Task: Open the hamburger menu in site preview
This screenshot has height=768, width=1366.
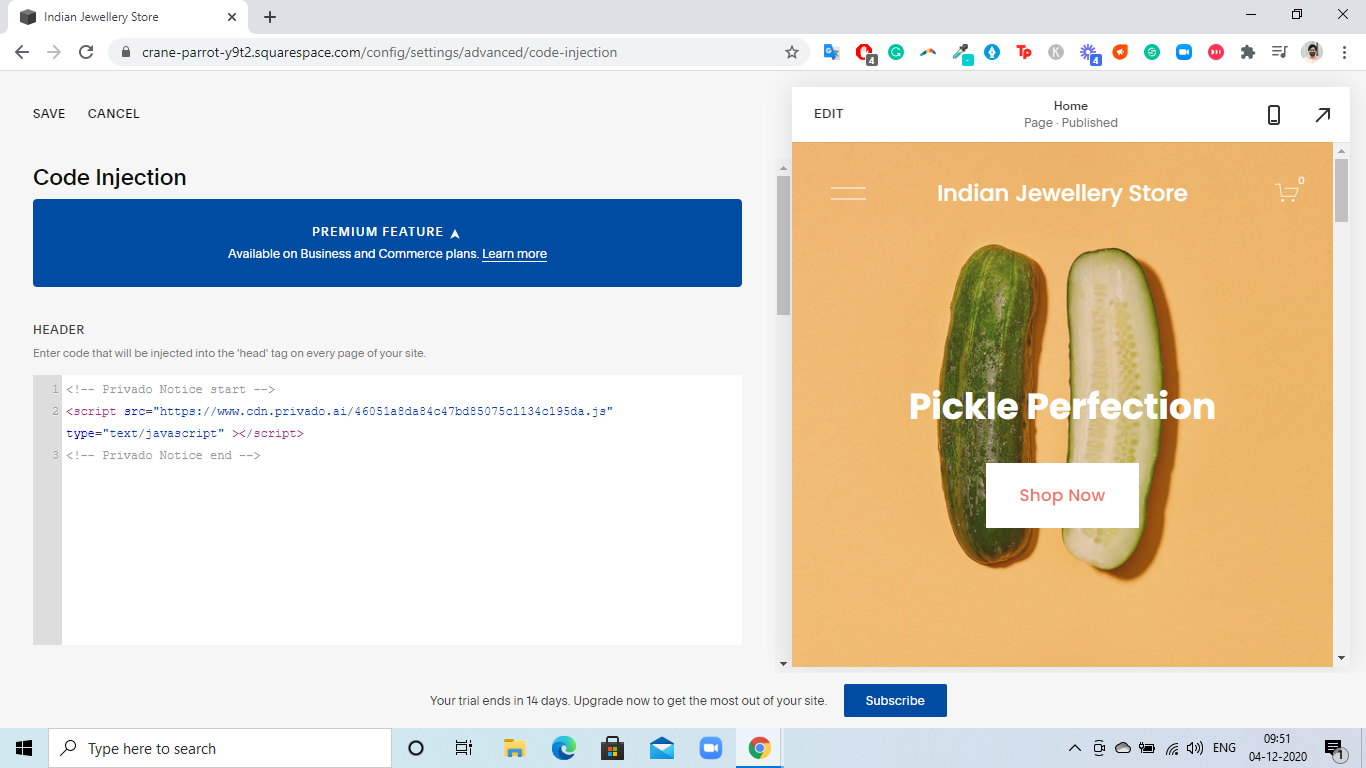Action: tap(848, 193)
